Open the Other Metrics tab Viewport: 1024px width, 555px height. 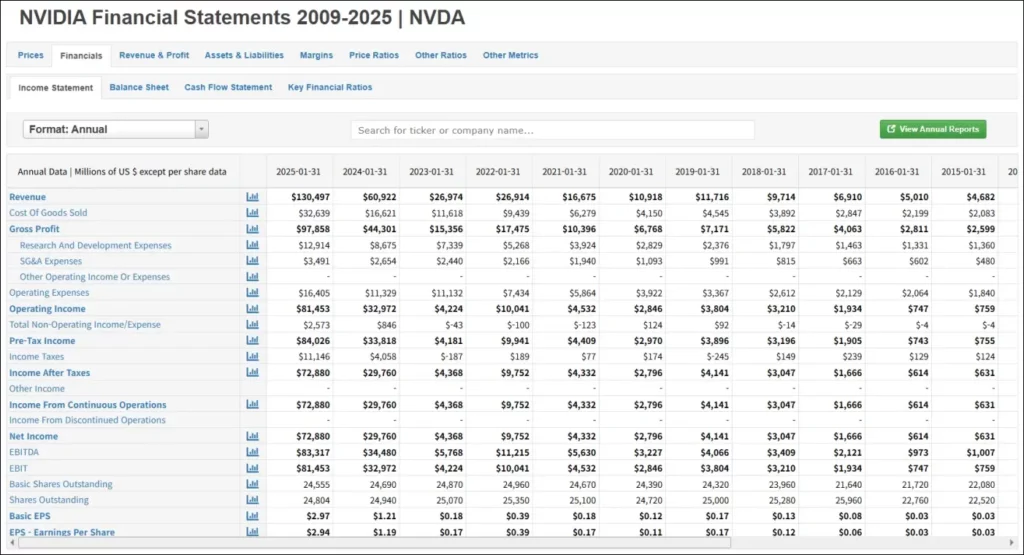tap(511, 56)
